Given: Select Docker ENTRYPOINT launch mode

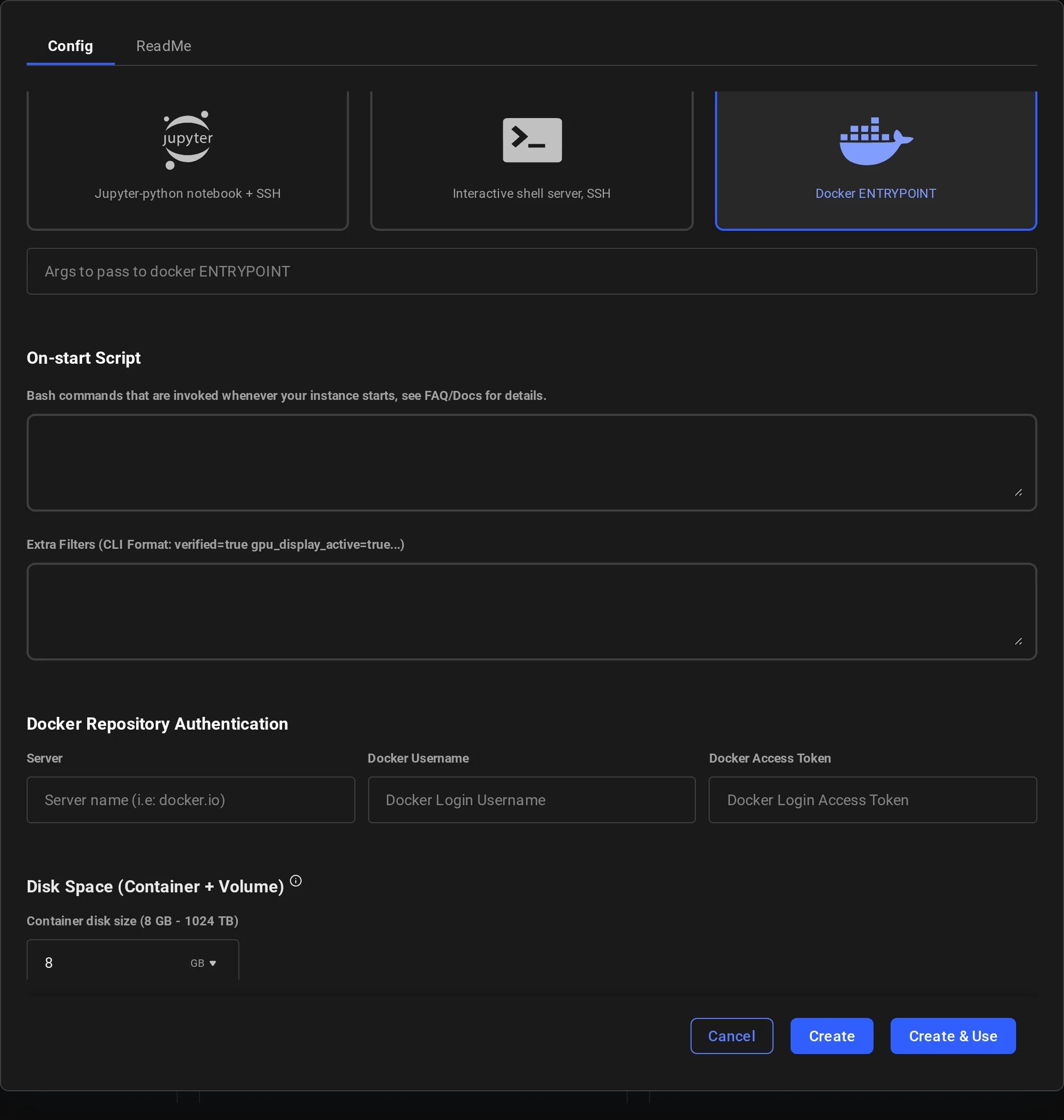Looking at the screenshot, I should [x=876, y=161].
